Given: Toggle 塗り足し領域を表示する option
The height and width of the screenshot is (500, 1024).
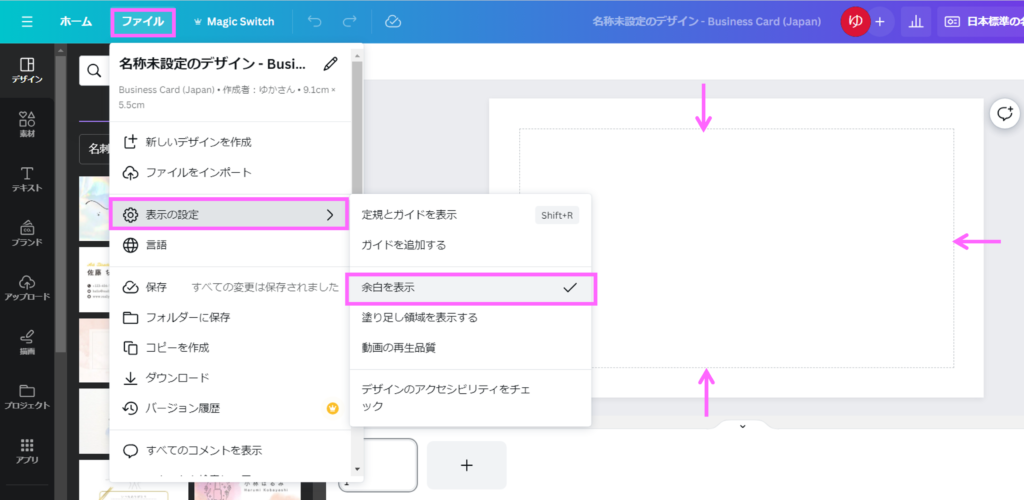Looking at the screenshot, I should [420, 318].
